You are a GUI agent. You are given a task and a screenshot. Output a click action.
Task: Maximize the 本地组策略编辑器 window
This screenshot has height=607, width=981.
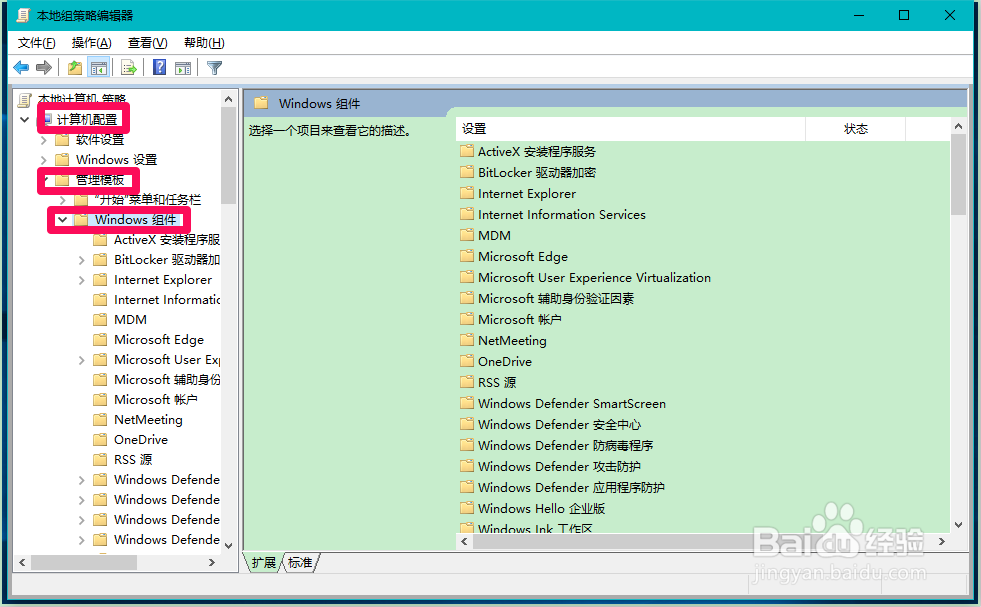coord(904,15)
